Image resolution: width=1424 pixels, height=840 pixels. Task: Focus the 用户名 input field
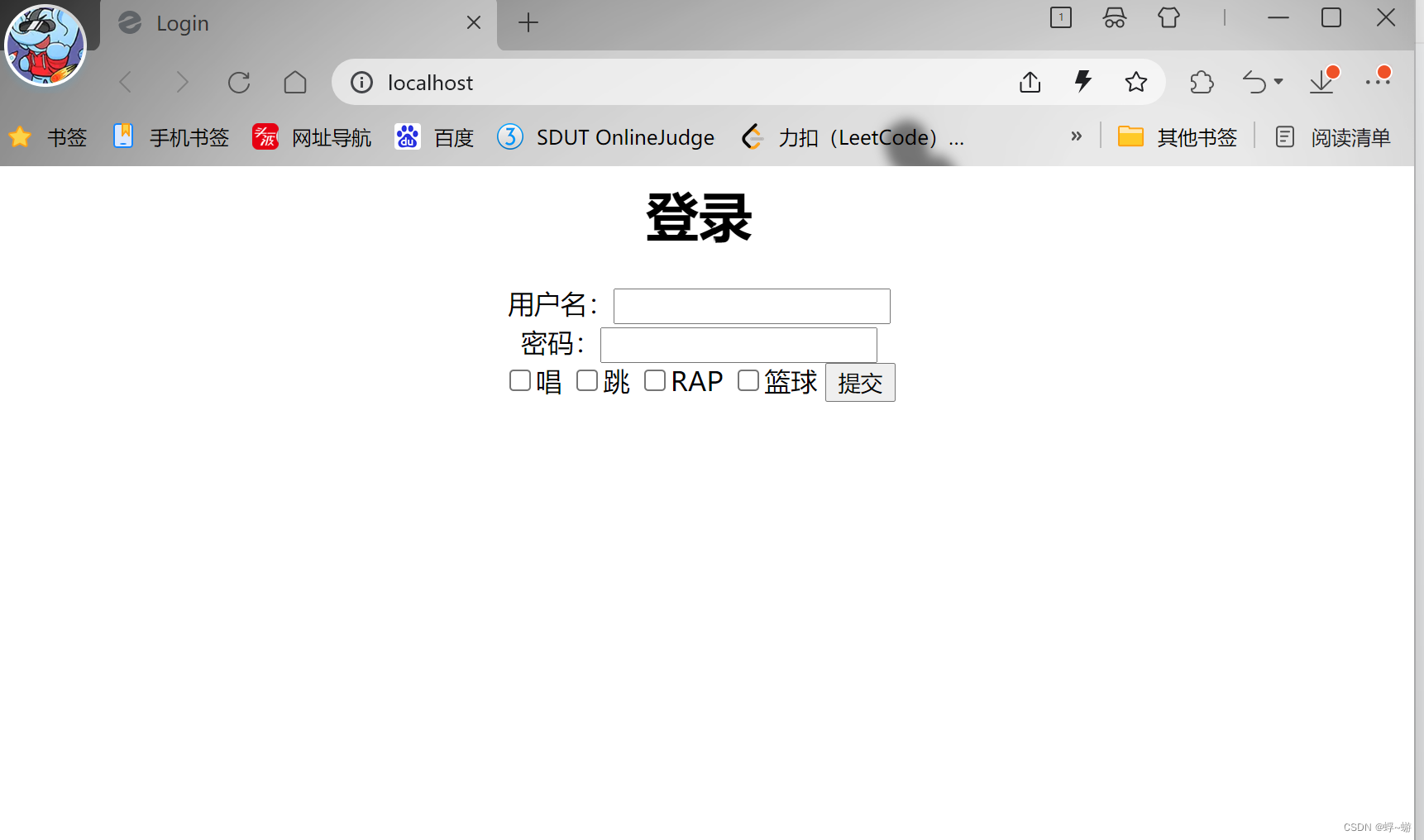point(752,306)
